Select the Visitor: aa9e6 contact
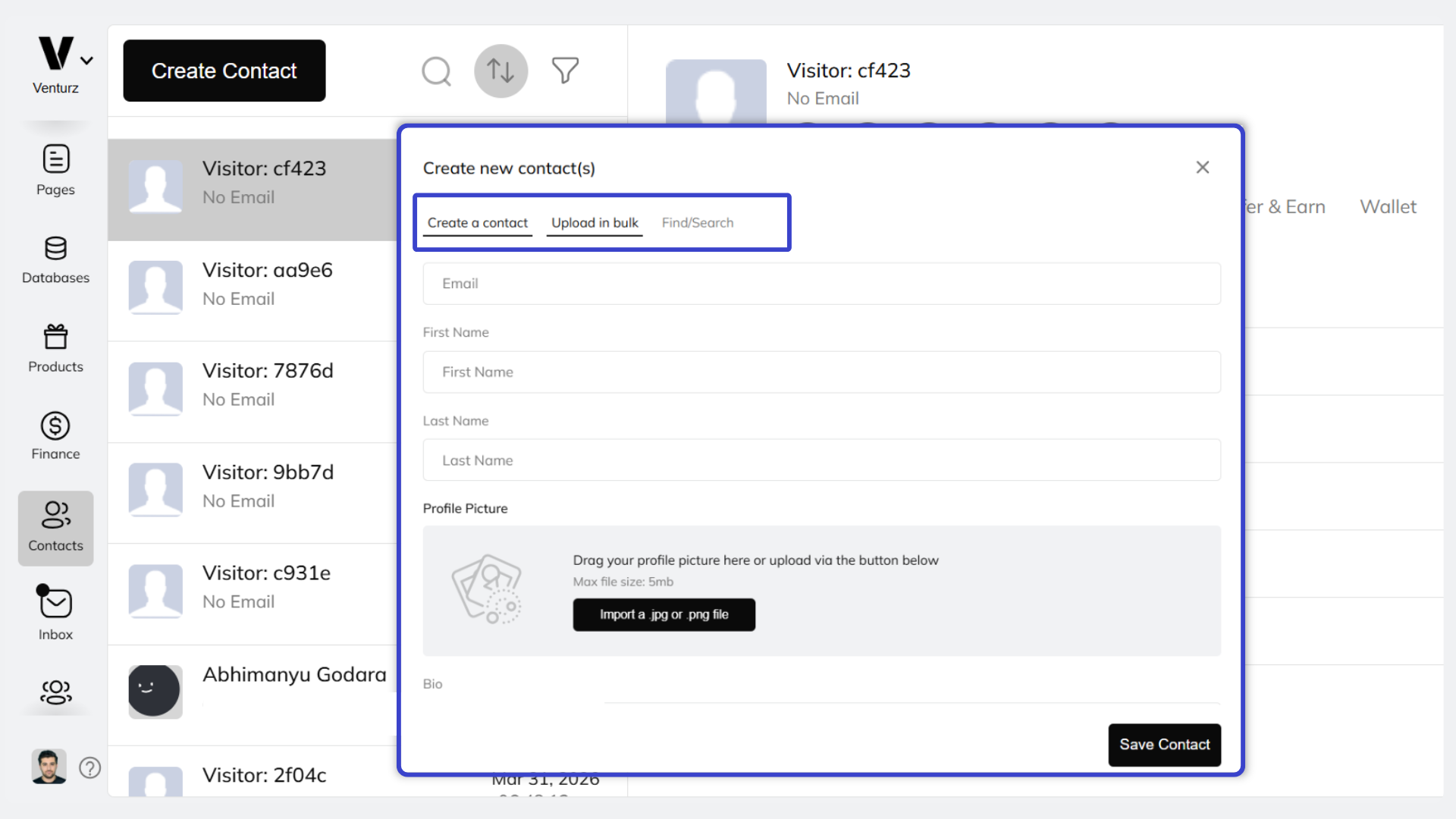The width and height of the screenshot is (1456, 819). coord(267,284)
